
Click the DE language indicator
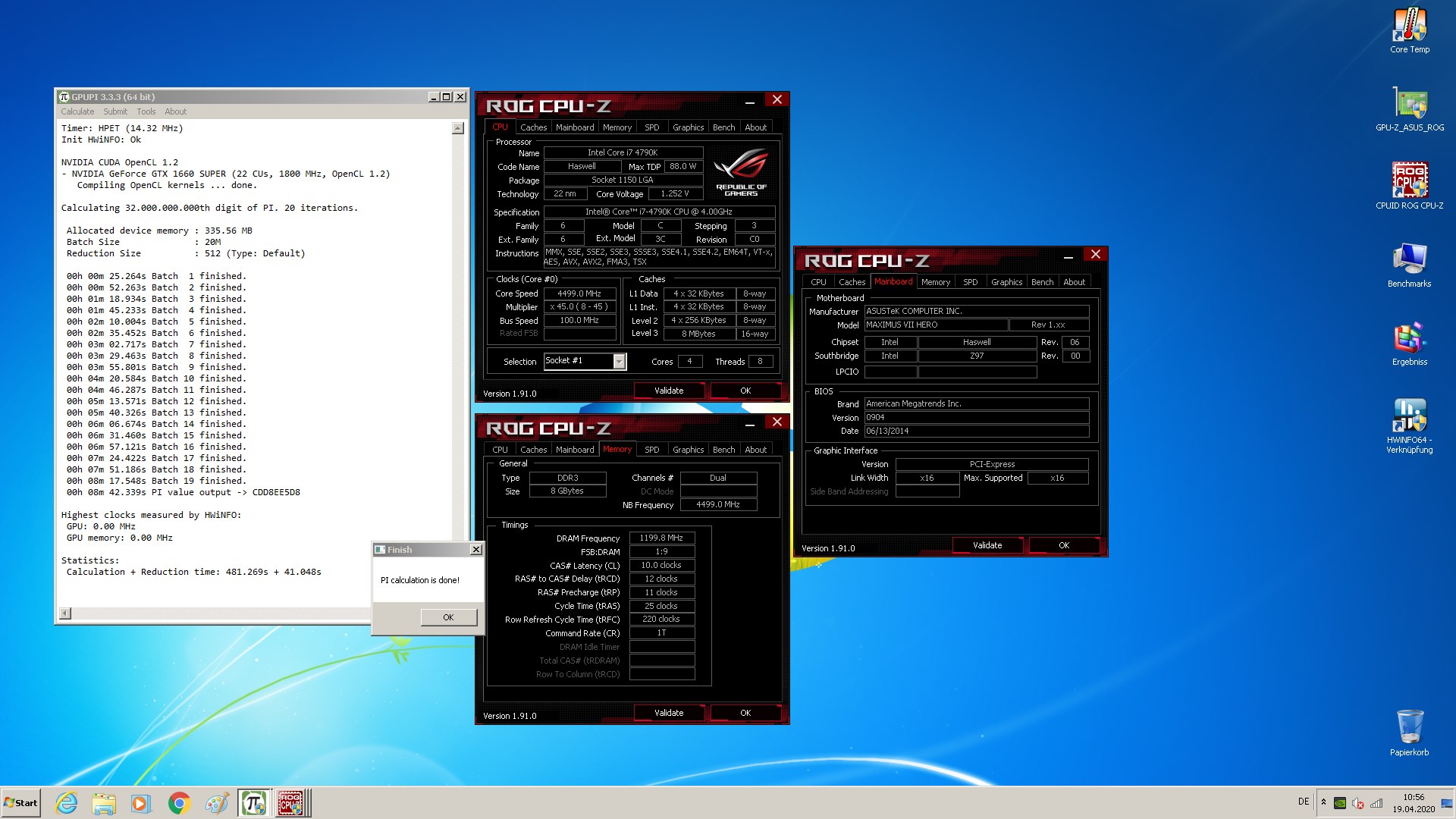tap(1304, 802)
